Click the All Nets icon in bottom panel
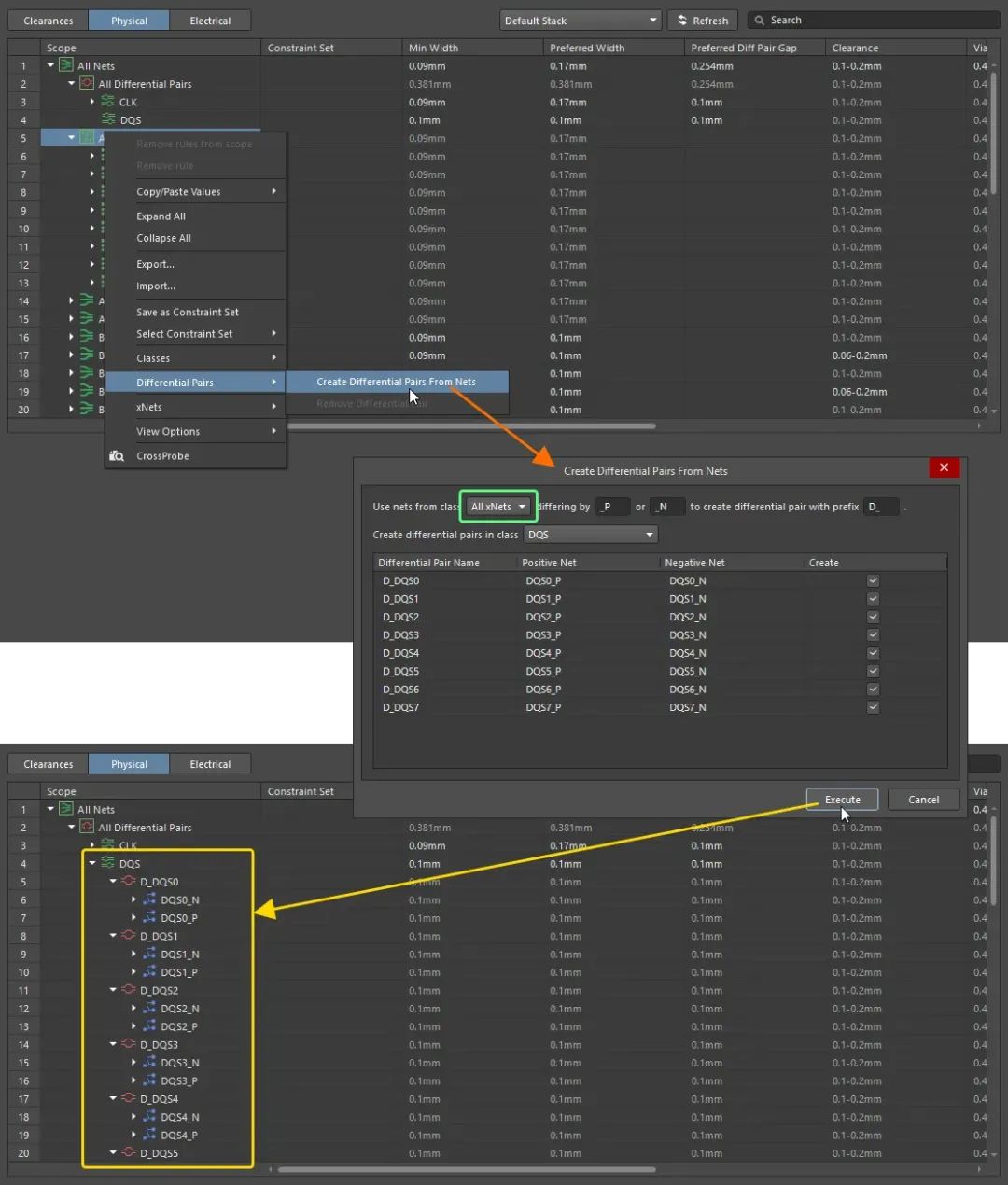1008x1185 pixels. (x=66, y=809)
